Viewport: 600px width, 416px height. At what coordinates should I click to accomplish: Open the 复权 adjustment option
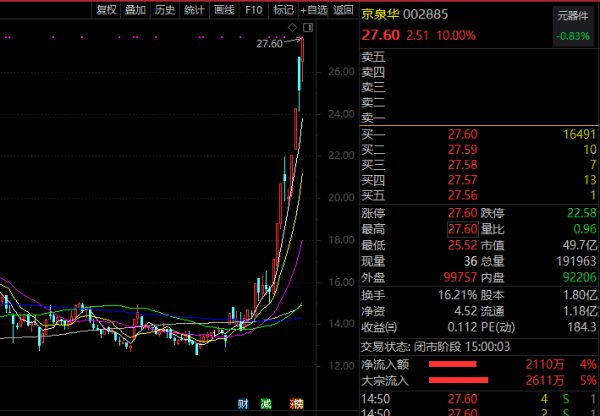(106, 10)
